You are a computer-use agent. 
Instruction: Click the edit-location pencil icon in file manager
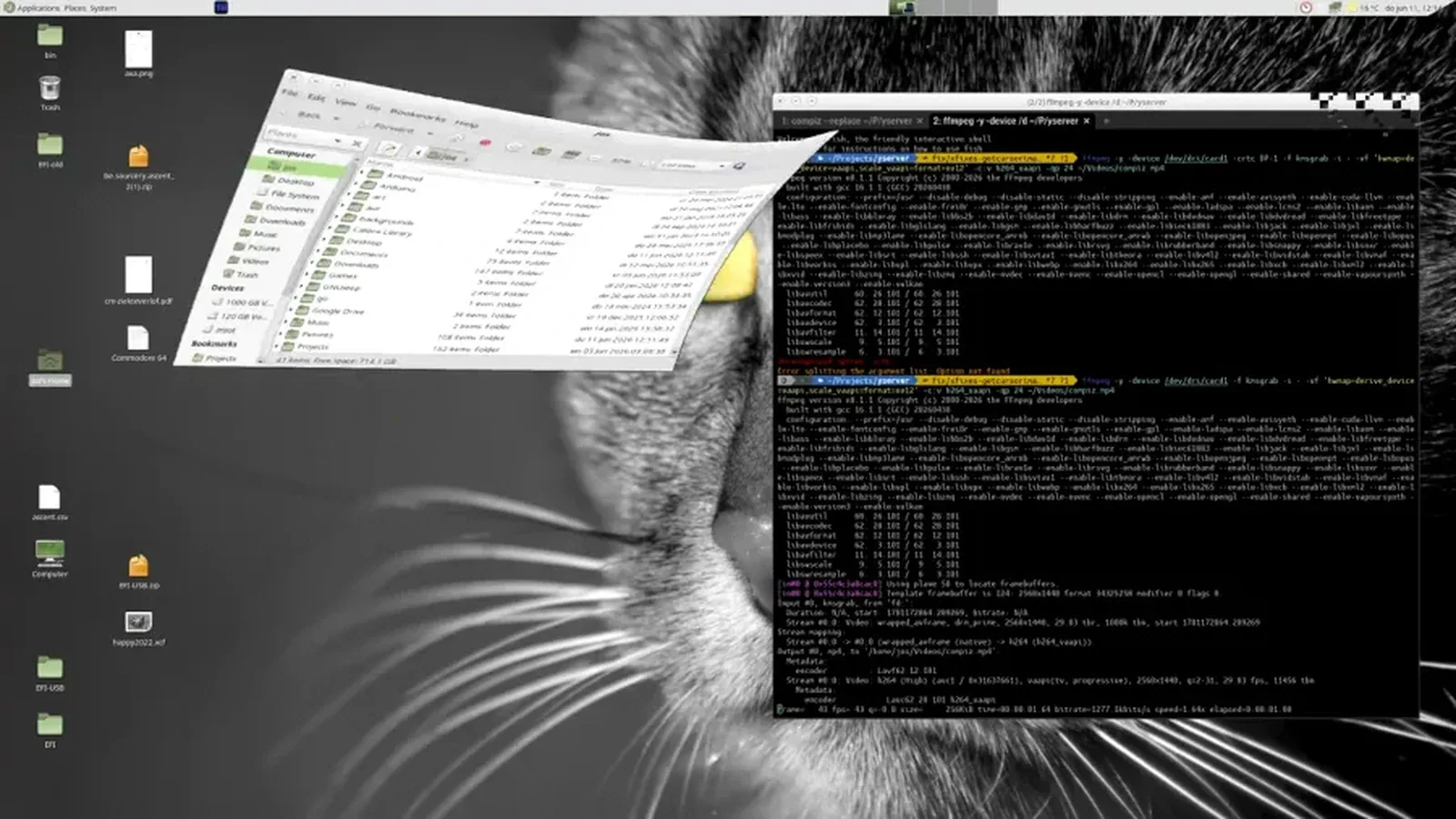[389, 148]
